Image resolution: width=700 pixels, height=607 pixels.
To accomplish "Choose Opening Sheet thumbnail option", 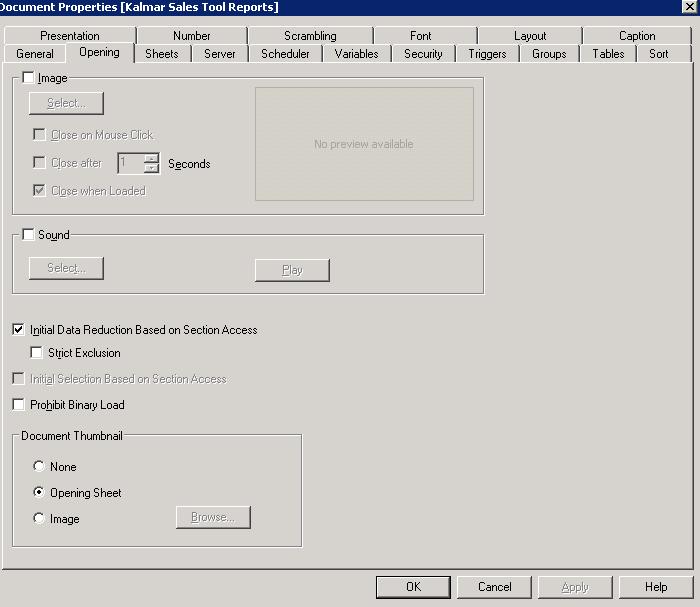I will point(39,492).
